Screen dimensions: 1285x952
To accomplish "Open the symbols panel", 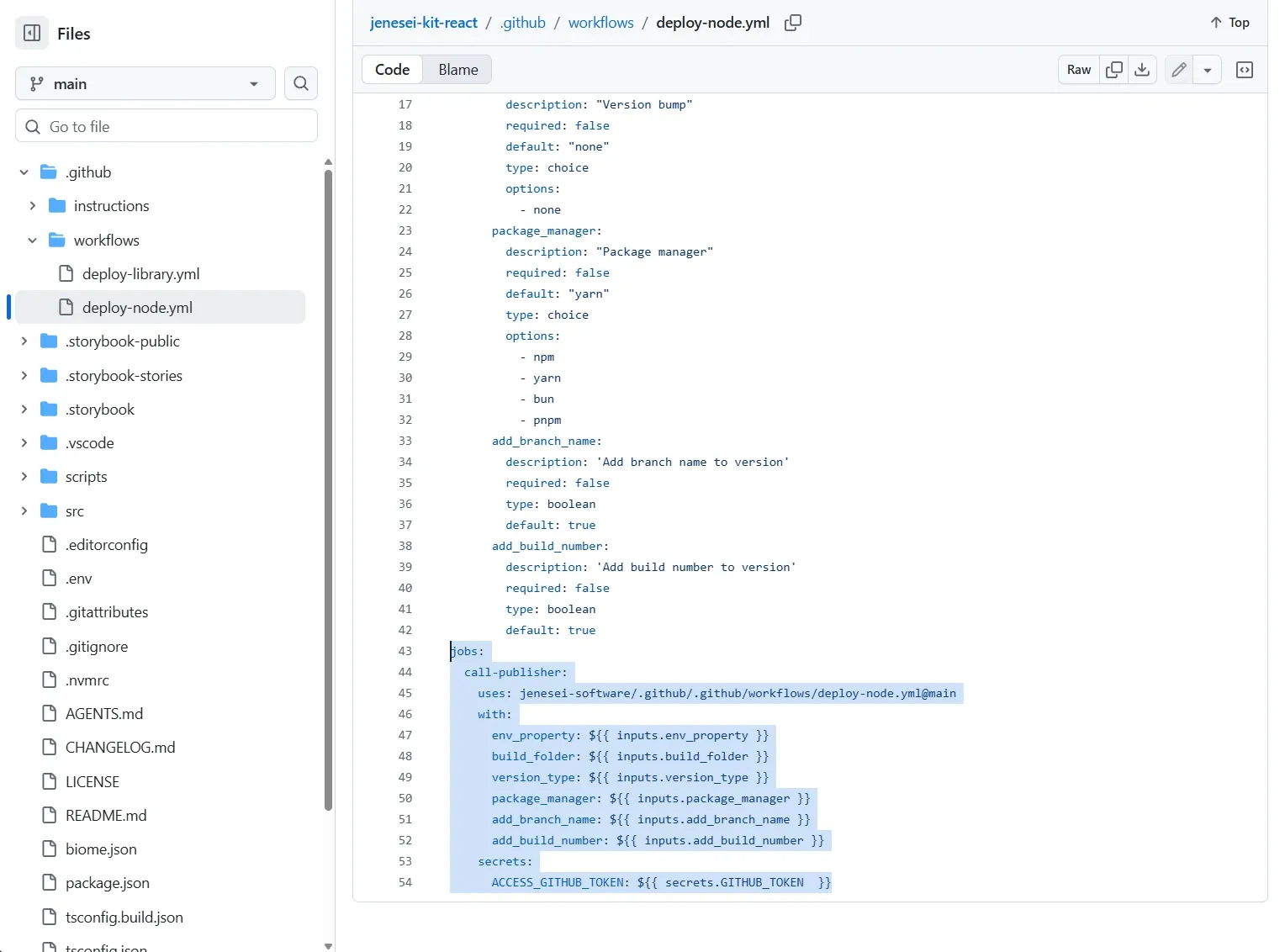I will click(1245, 70).
